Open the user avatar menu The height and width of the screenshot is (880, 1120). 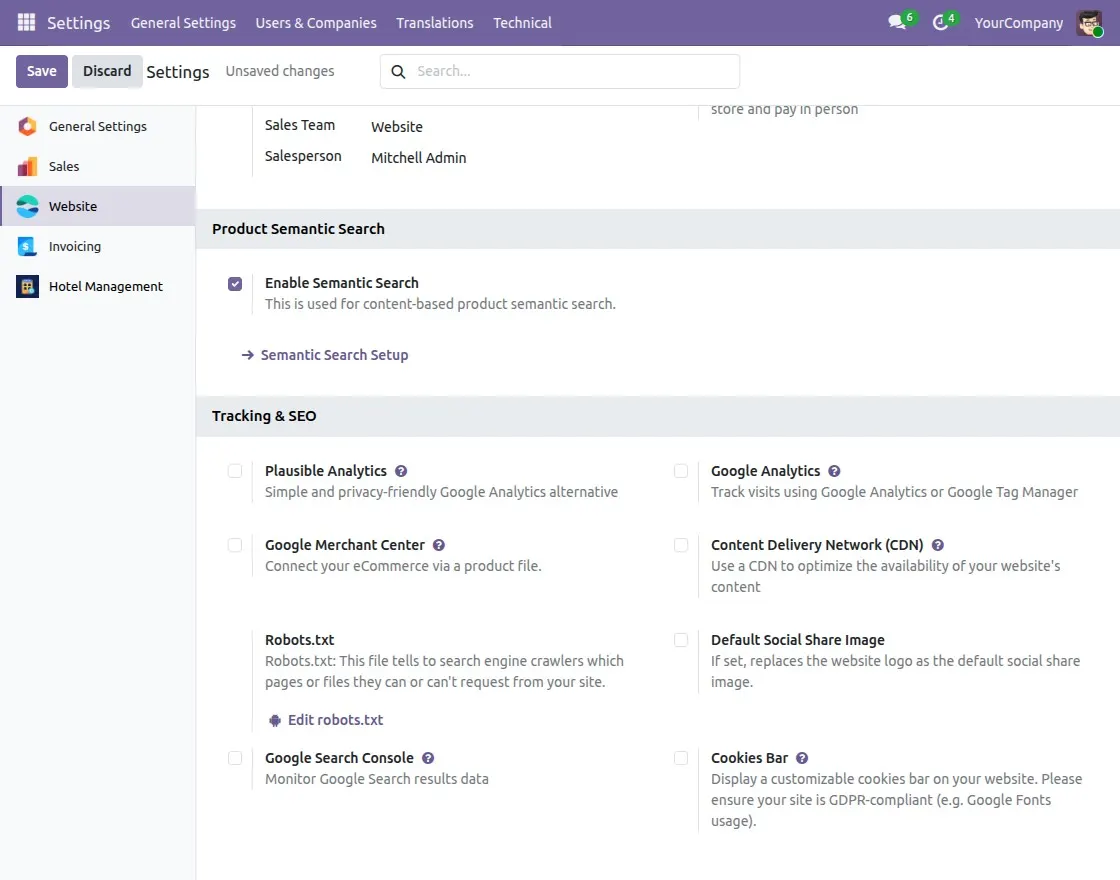[1089, 23]
